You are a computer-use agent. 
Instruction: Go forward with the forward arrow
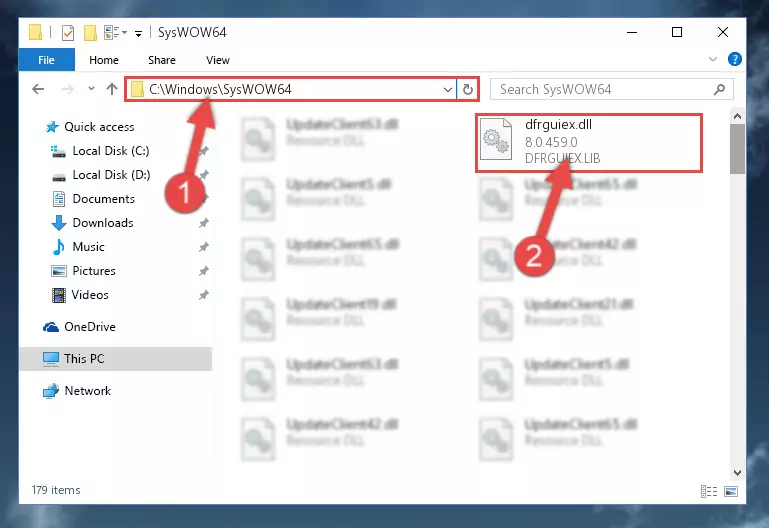pyautogui.click(x=68, y=89)
